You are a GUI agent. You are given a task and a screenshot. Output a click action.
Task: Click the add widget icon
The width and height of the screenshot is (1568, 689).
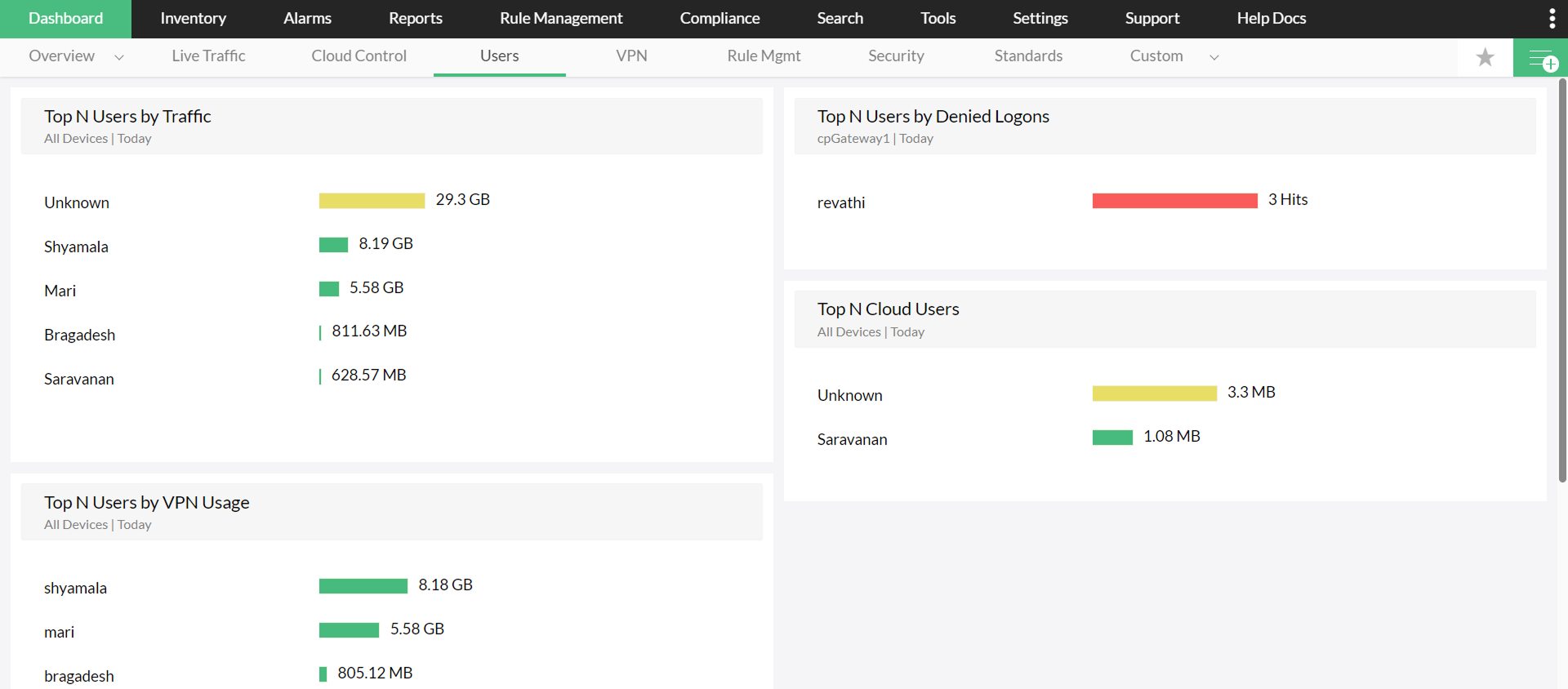[1541, 59]
